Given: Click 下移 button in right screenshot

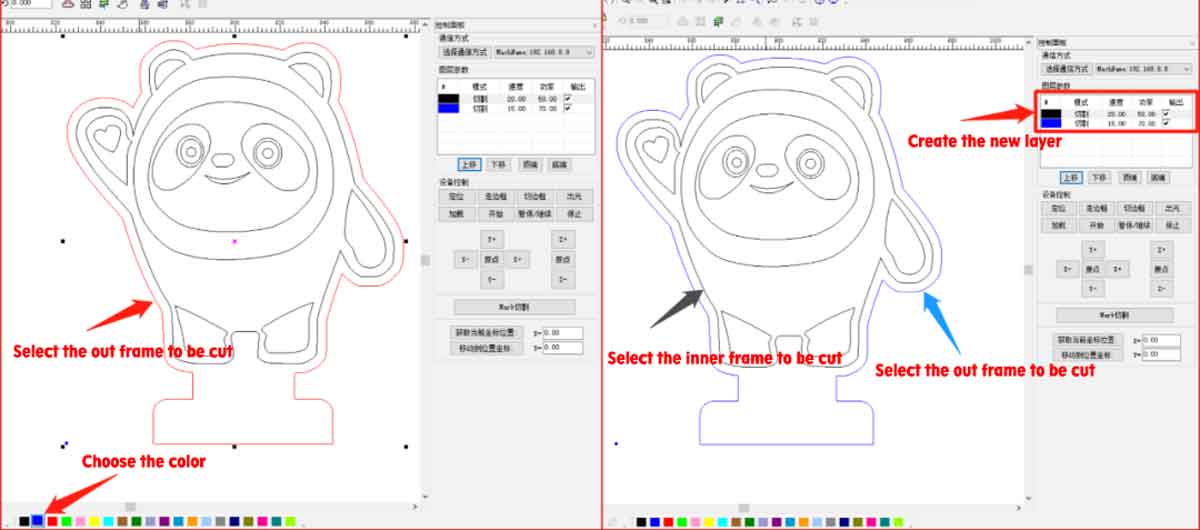Looking at the screenshot, I should coord(1099,176).
